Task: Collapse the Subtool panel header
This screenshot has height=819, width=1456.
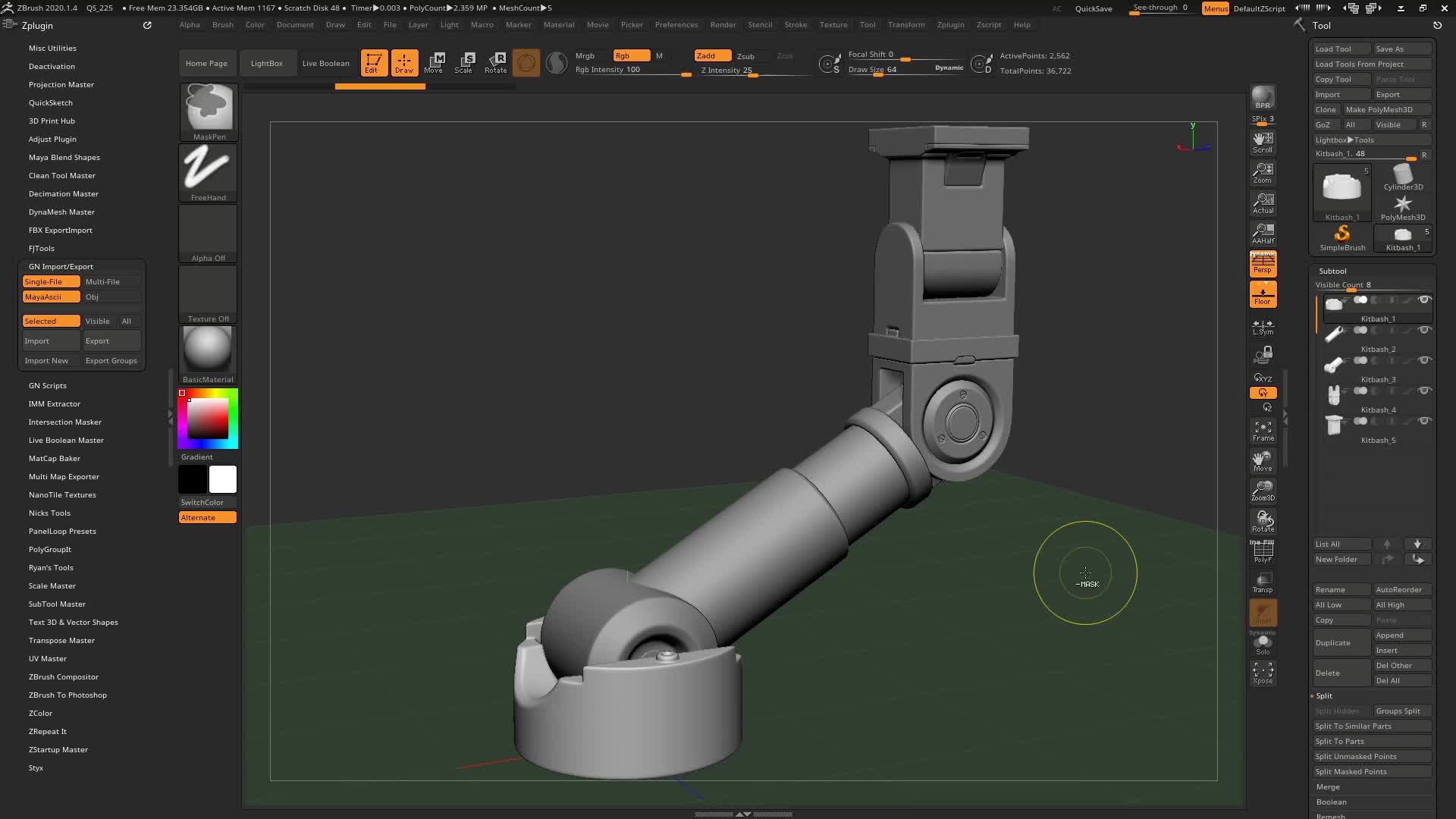Action: 1332,271
